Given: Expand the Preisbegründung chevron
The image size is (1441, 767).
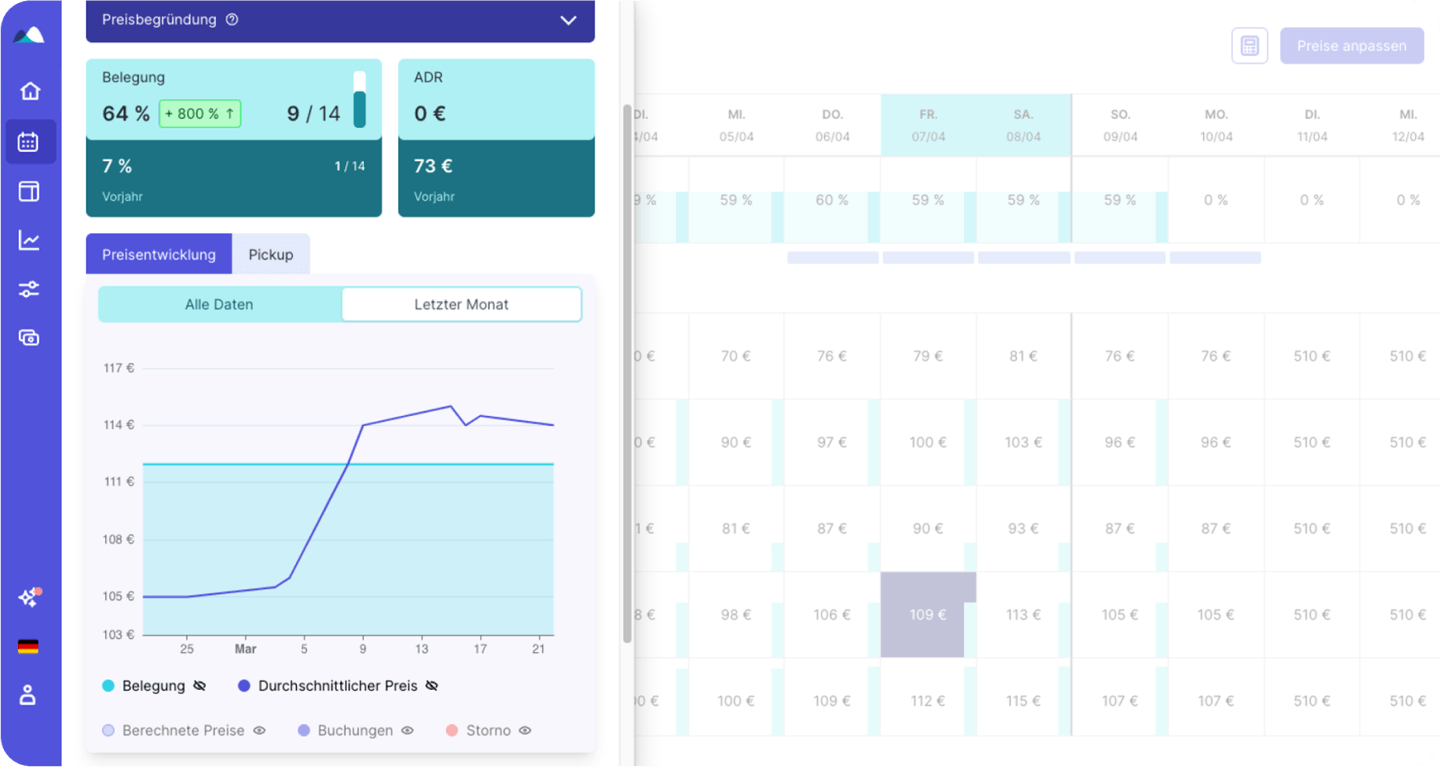Looking at the screenshot, I should pos(568,20).
